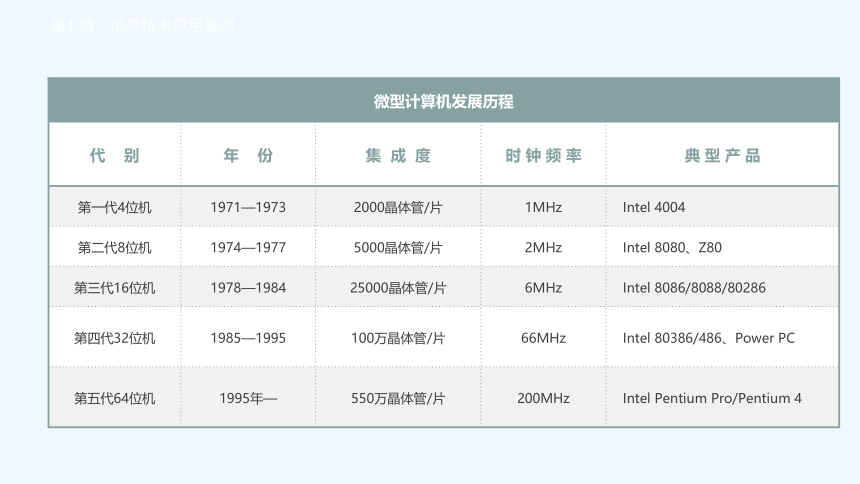
Task: Select the 集成度 column header
Action: coord(398,156)
